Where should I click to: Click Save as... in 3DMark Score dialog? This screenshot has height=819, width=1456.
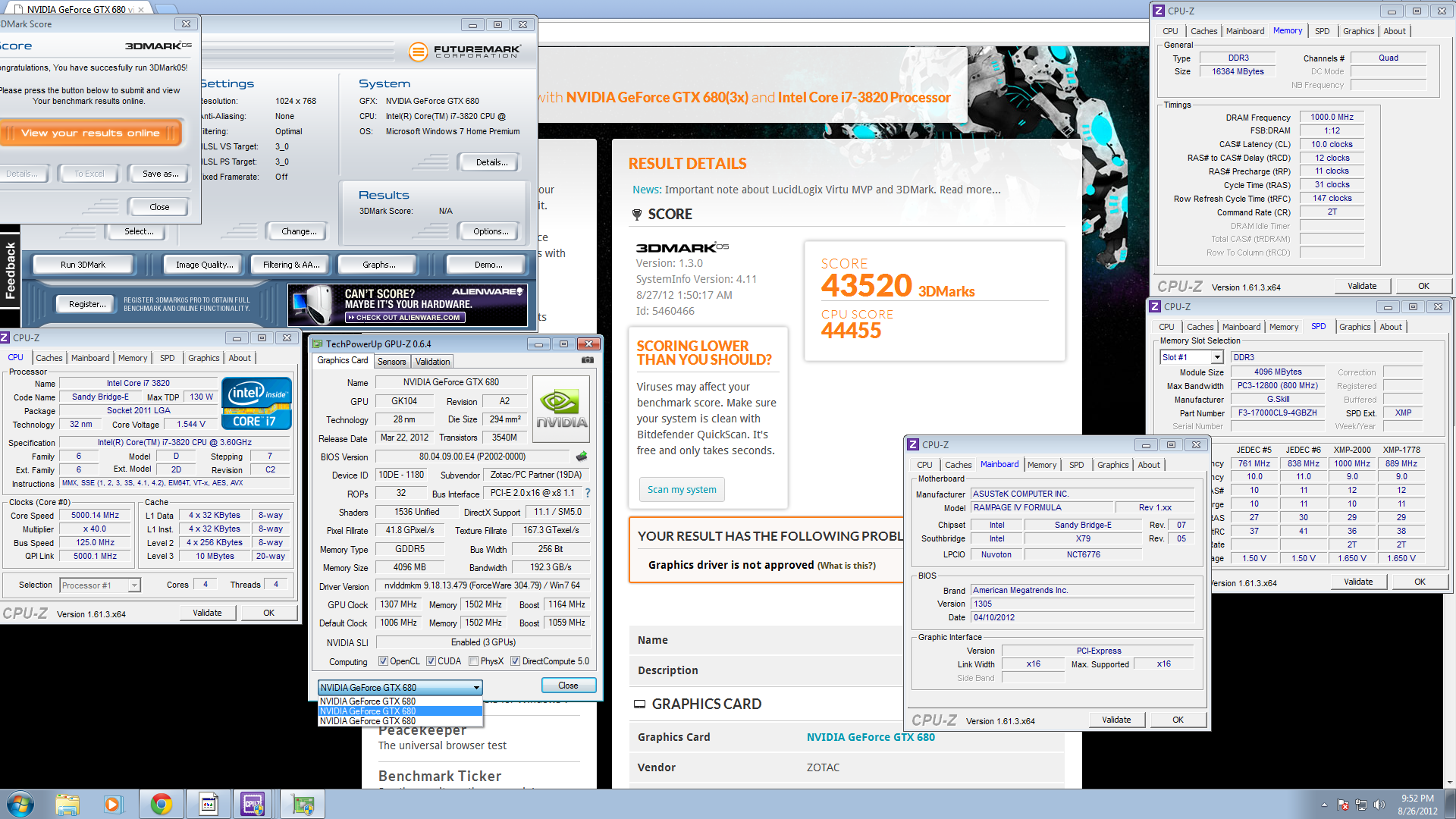pyautogui.click(x=161, y=174)
